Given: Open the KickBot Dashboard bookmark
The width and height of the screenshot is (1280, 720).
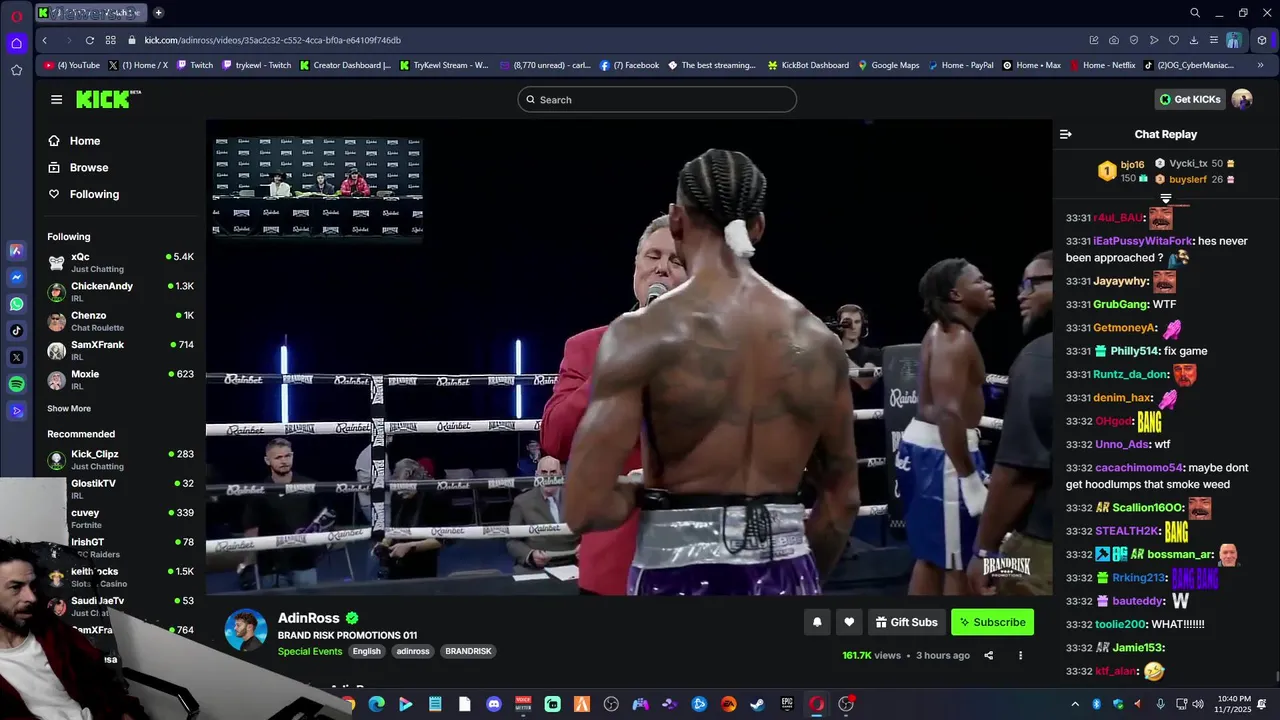Looking at the screenshot, I should point(808,65).
